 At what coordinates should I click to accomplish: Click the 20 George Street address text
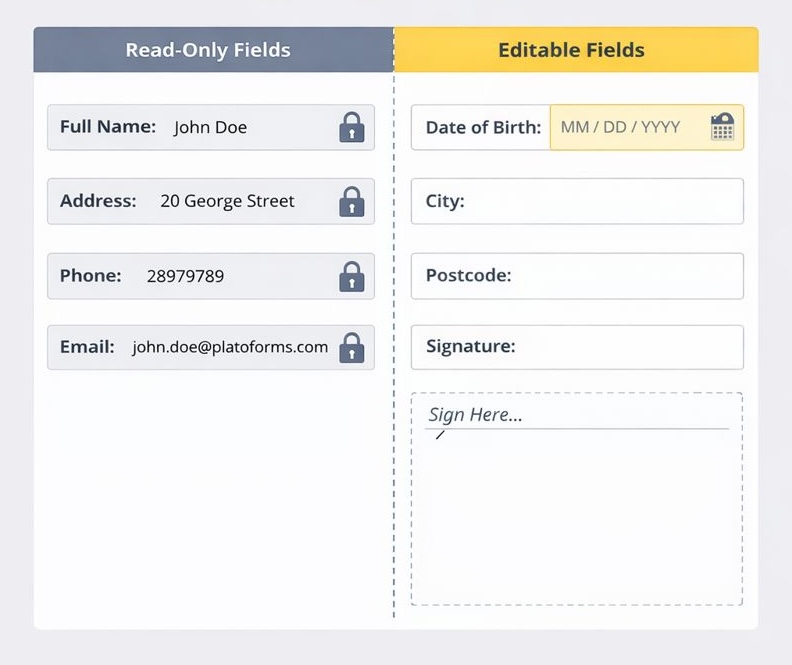pyautogui.click(x=227, y=201)
